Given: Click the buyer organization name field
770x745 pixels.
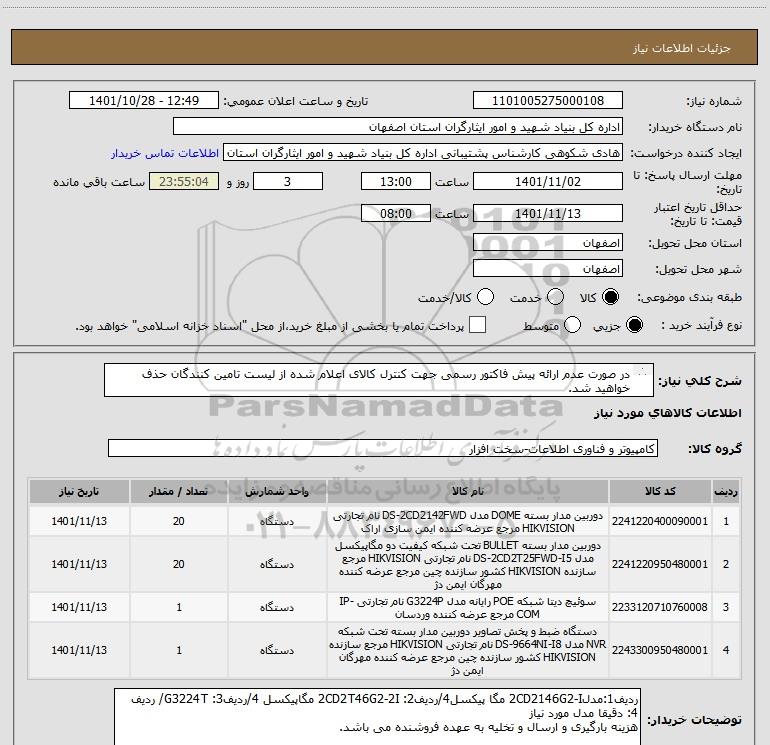Looking at the screenshot, I should click(398, 127).
